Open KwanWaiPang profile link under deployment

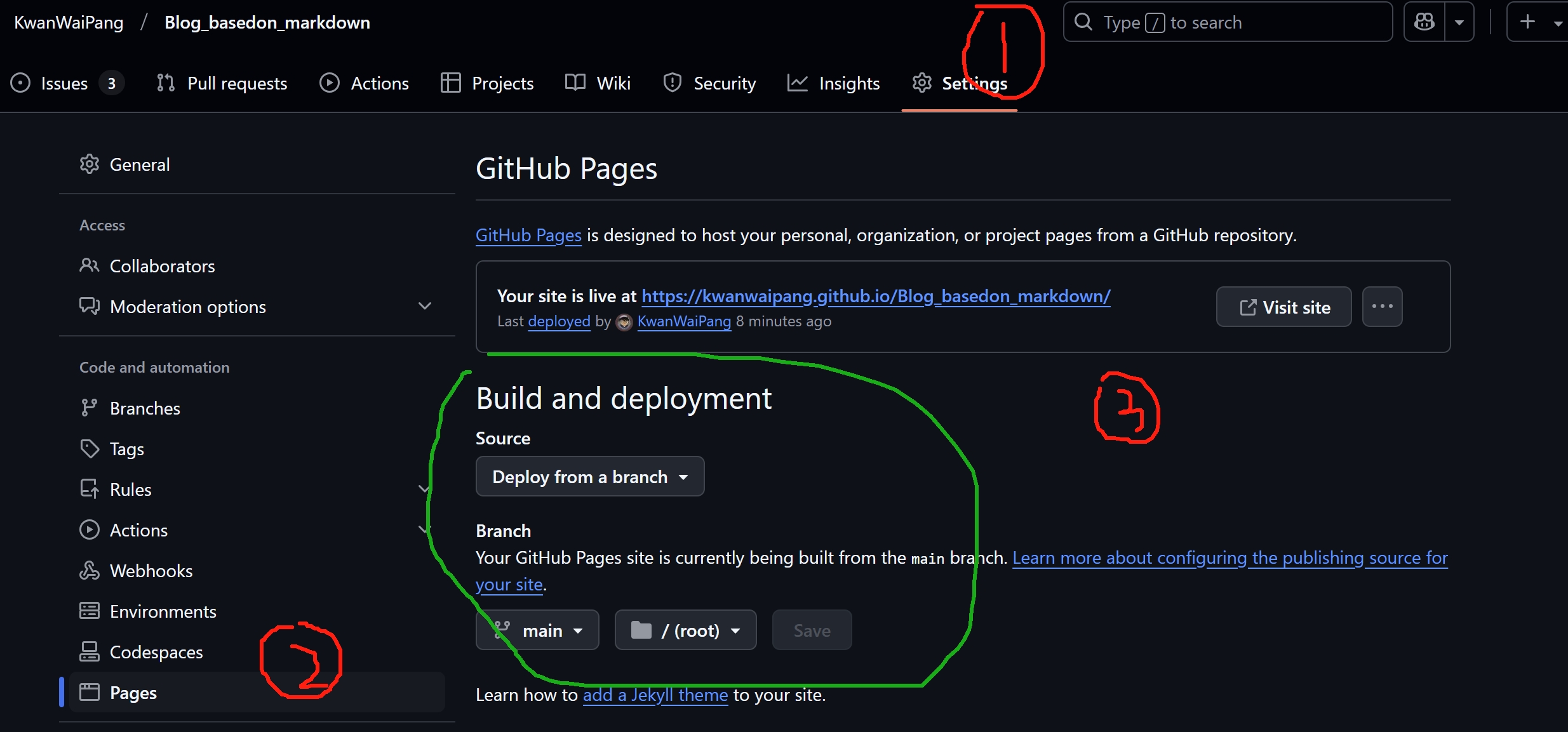[x=684, y=321]
